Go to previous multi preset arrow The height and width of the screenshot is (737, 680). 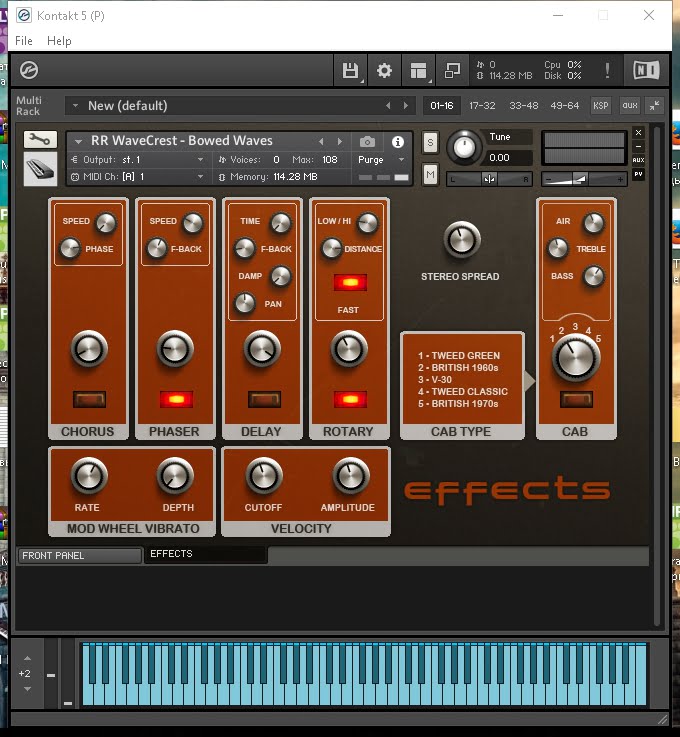coord(388,106)
